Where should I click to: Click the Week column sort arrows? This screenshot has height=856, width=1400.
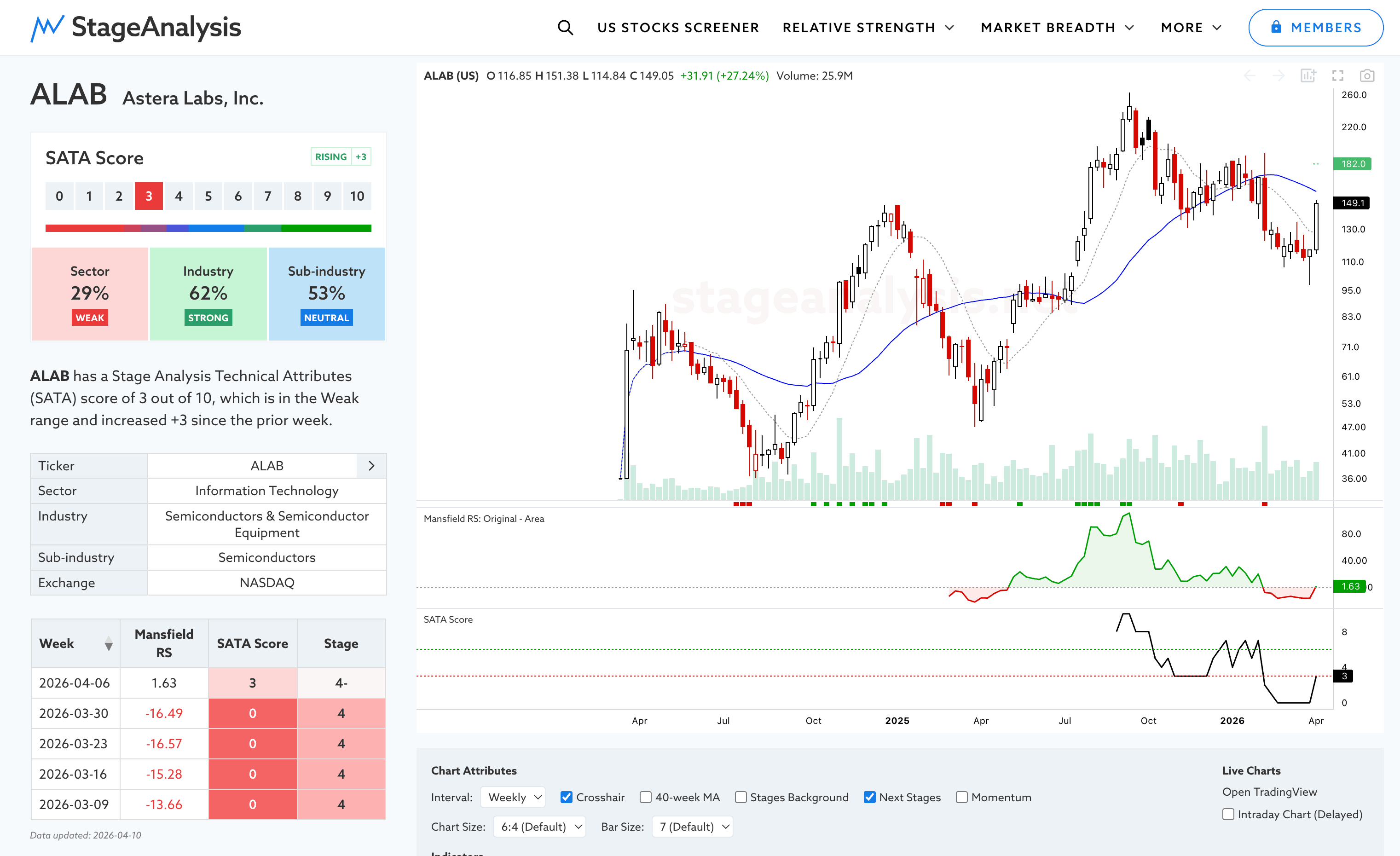109,643
